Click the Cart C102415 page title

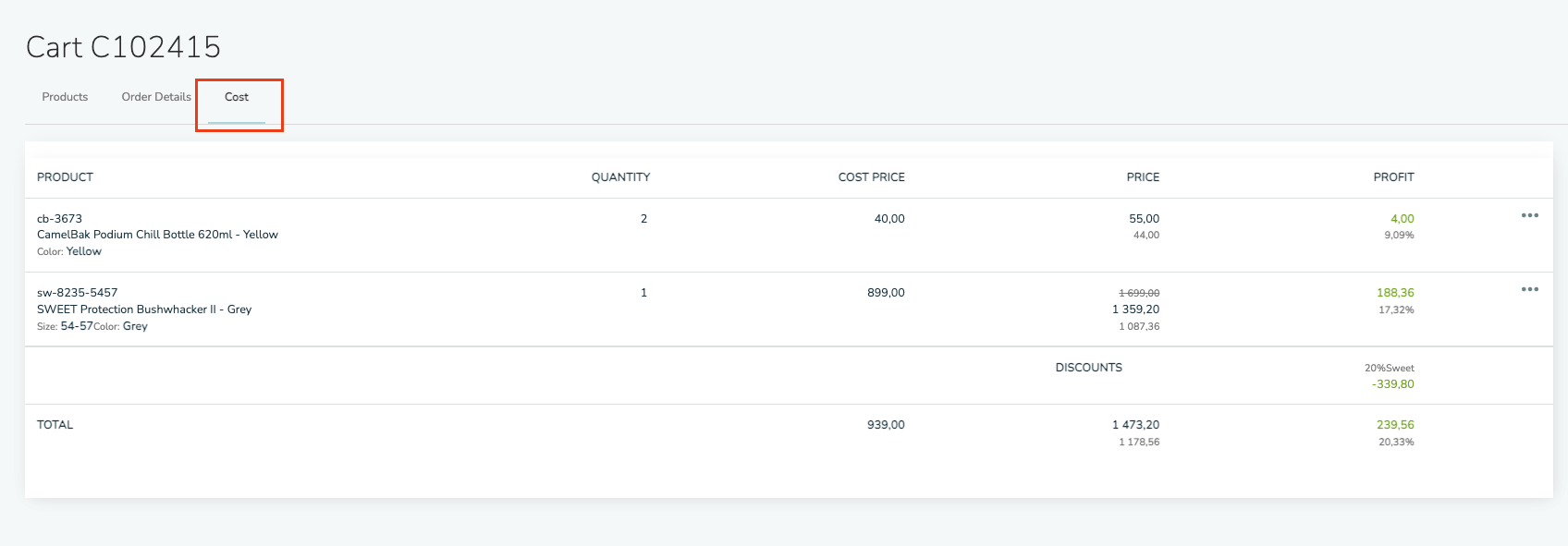coord(123,47)
